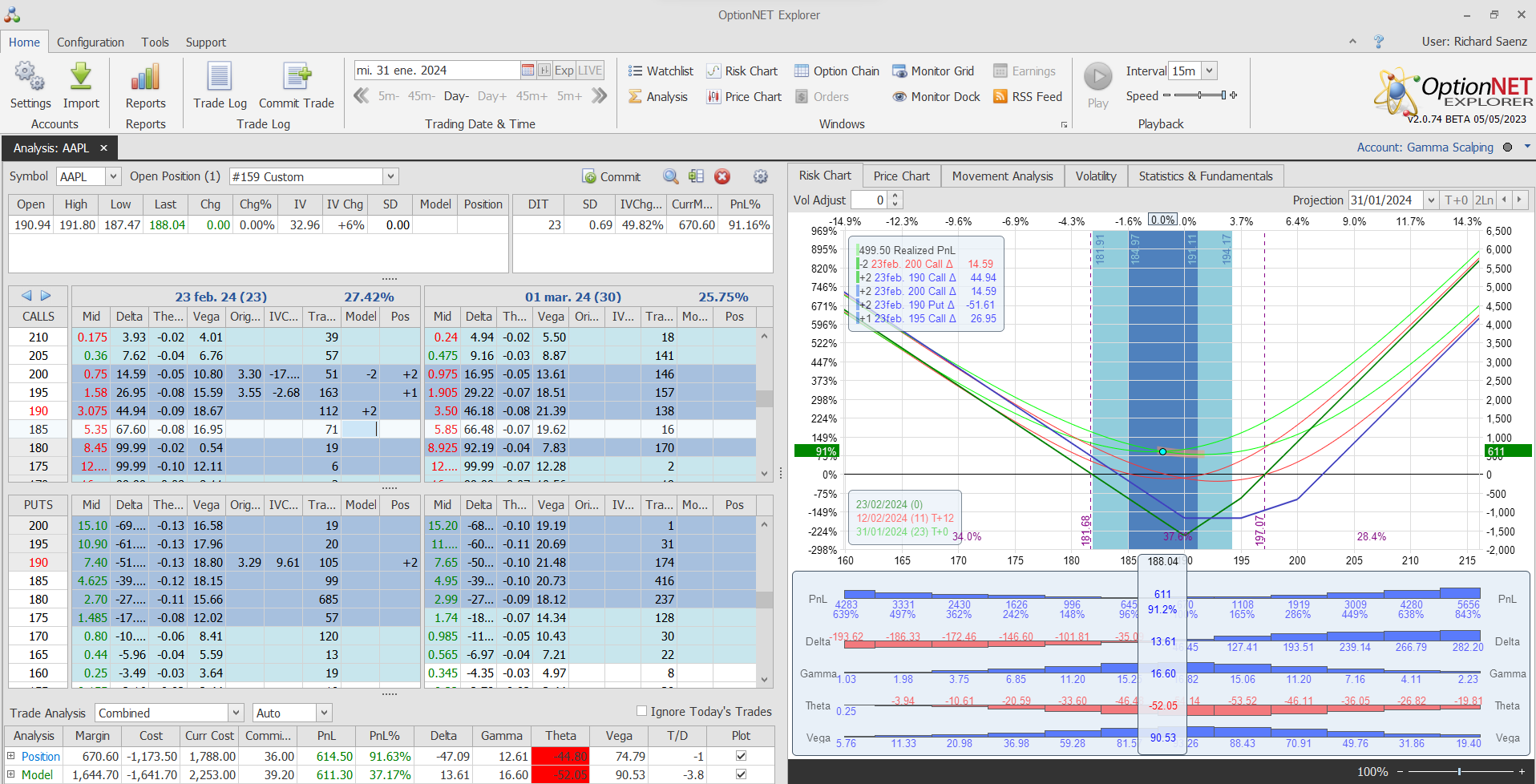
Task: Open the Trade Log document icon
Action: pos(220,77)
